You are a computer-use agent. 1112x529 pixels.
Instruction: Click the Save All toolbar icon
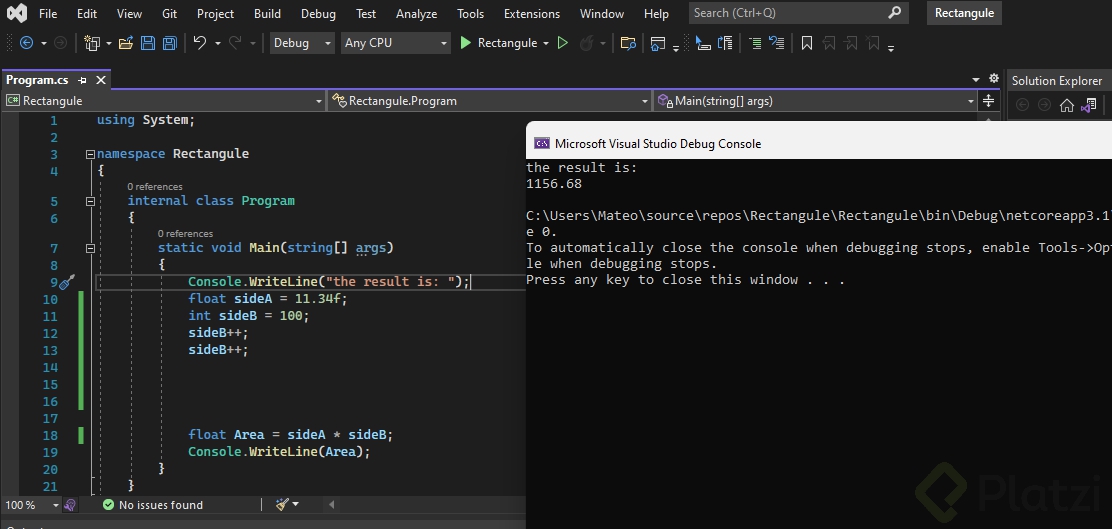click(x=169, y=43)
